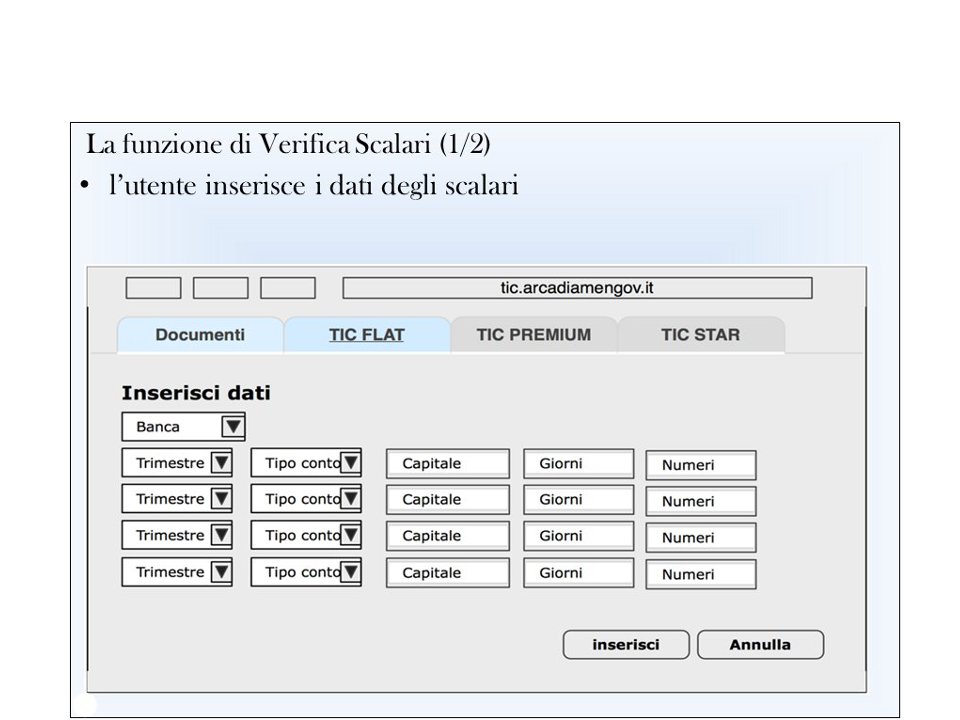Go to the TIC STAR tab
The height and width of the screenshot is (720, 960).
click(x=700, y=335)
